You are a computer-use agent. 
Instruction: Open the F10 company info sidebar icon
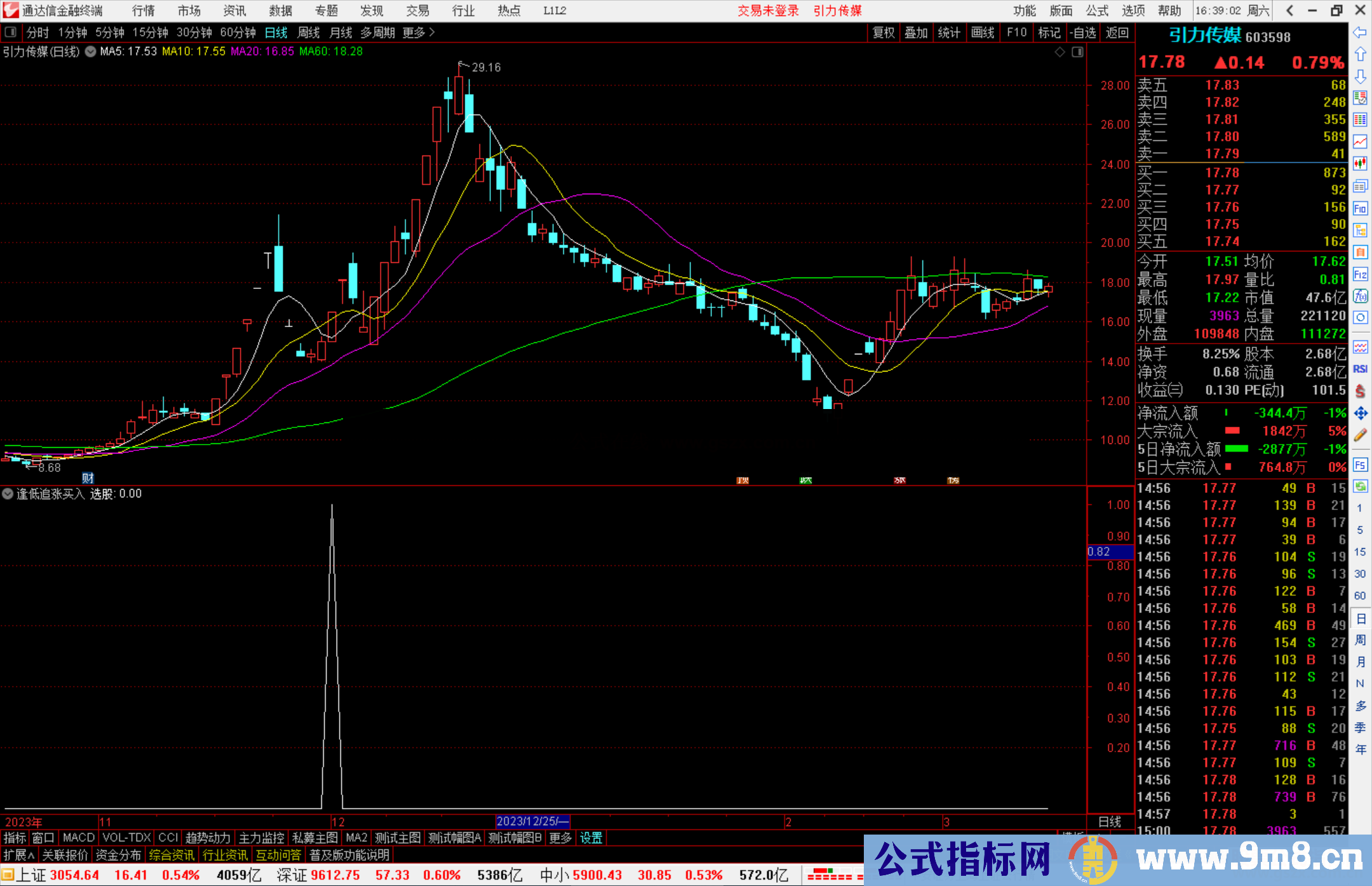tap(1360, 208)
